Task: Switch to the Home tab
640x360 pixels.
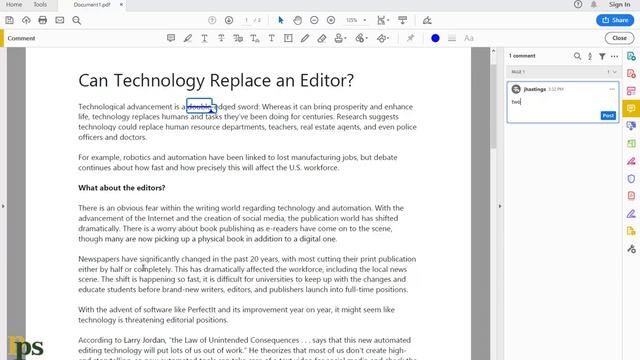Action: (x=14, y=4)
